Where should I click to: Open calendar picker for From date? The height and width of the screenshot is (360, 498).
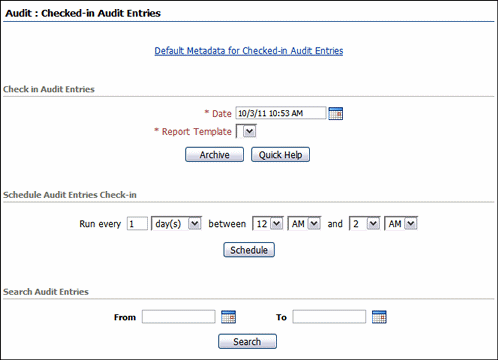click(x=228, y=317)
